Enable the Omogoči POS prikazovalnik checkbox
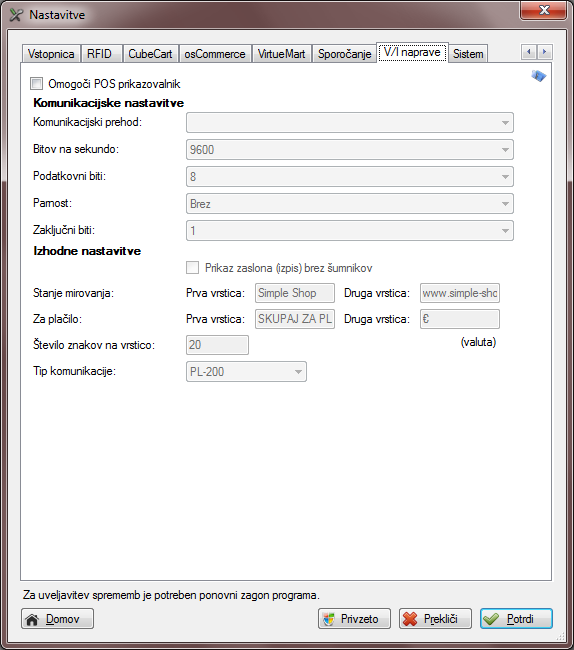574x650 pixels. pos(36,84)
